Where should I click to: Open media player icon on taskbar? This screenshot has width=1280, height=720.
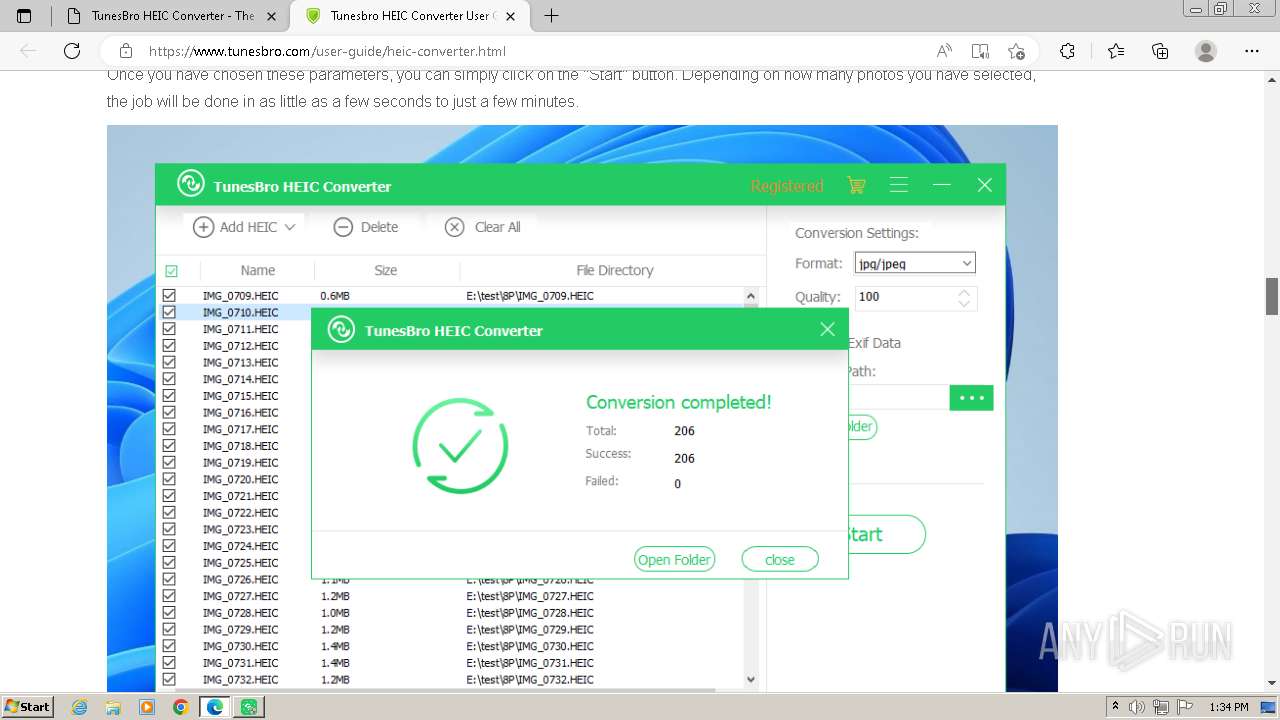[x=147, y=707]
